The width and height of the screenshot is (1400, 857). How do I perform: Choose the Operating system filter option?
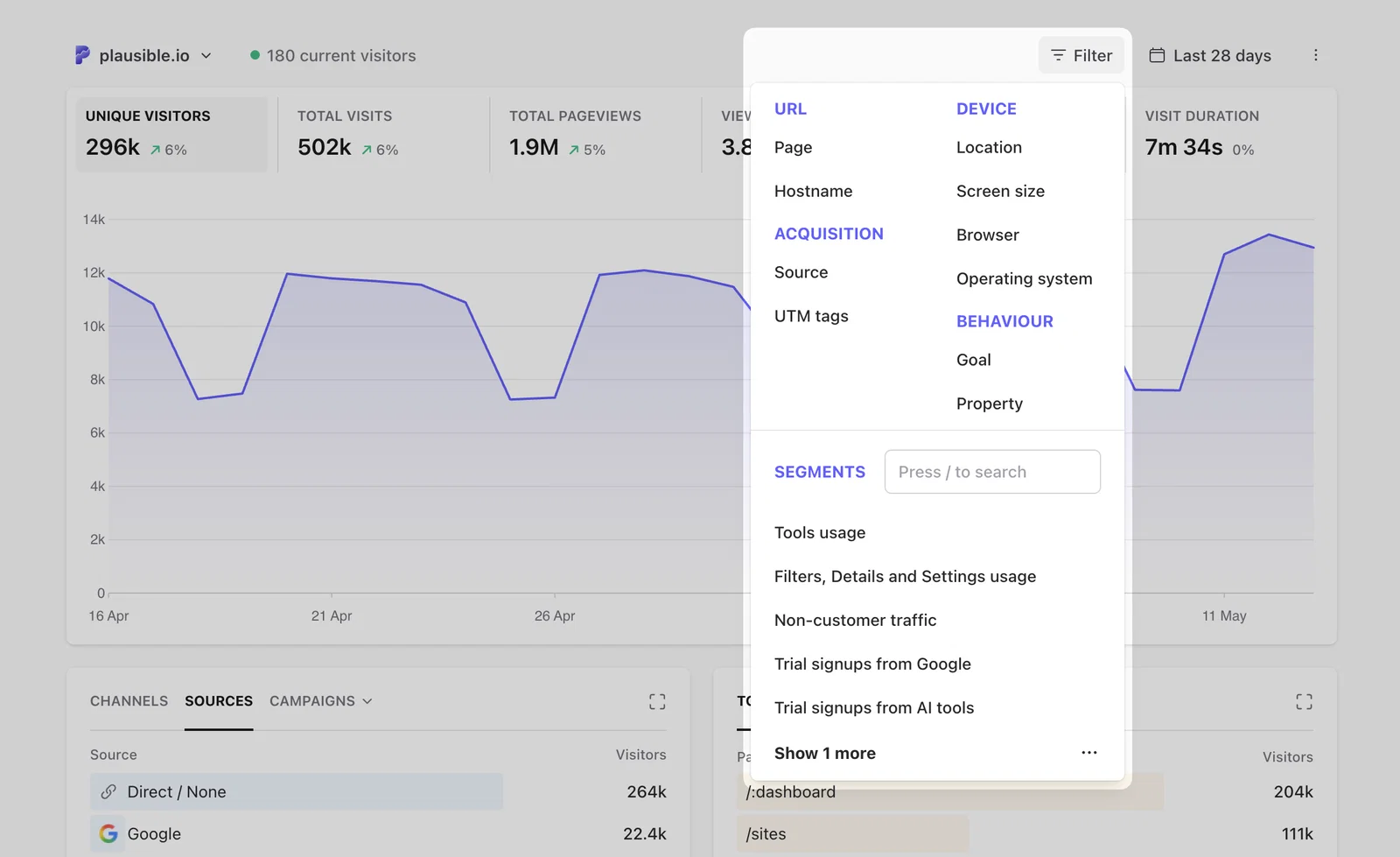point(1025,278)
